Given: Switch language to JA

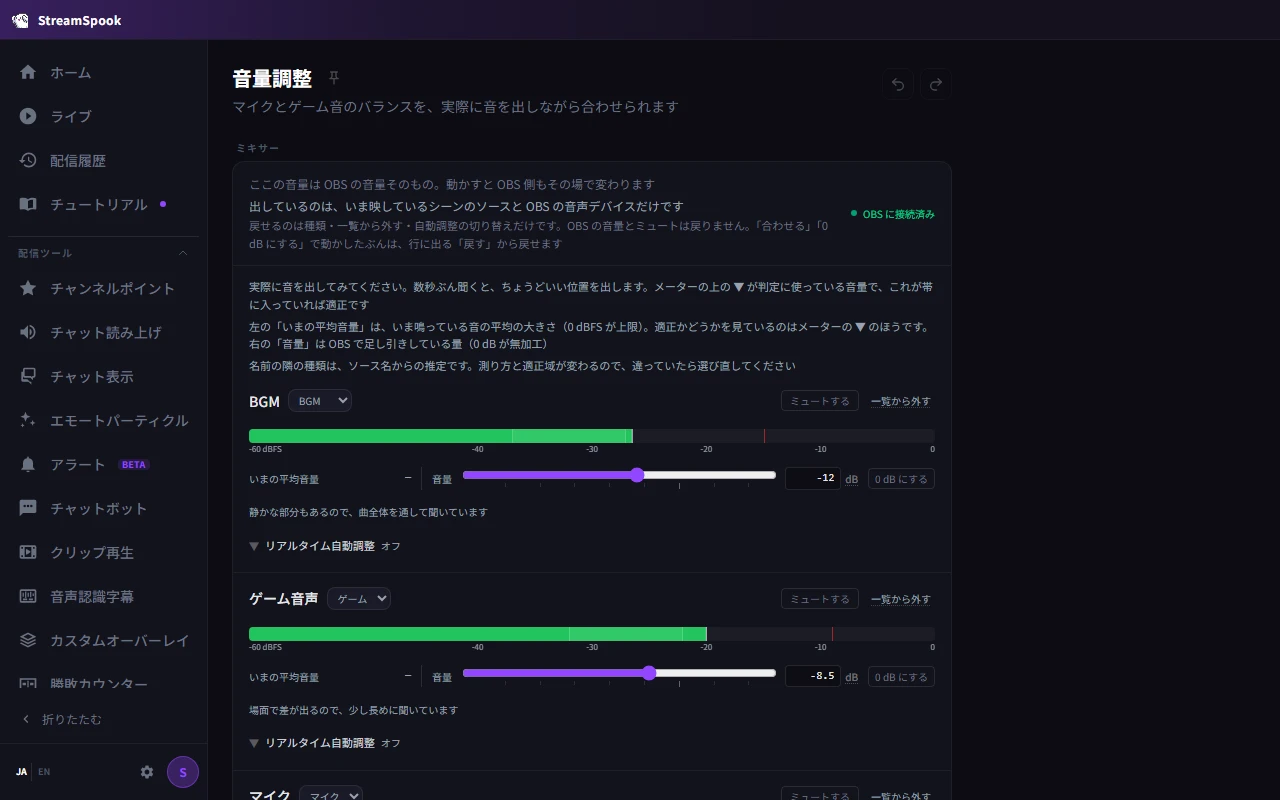Looking at the screenshot, I should [22, 772].
